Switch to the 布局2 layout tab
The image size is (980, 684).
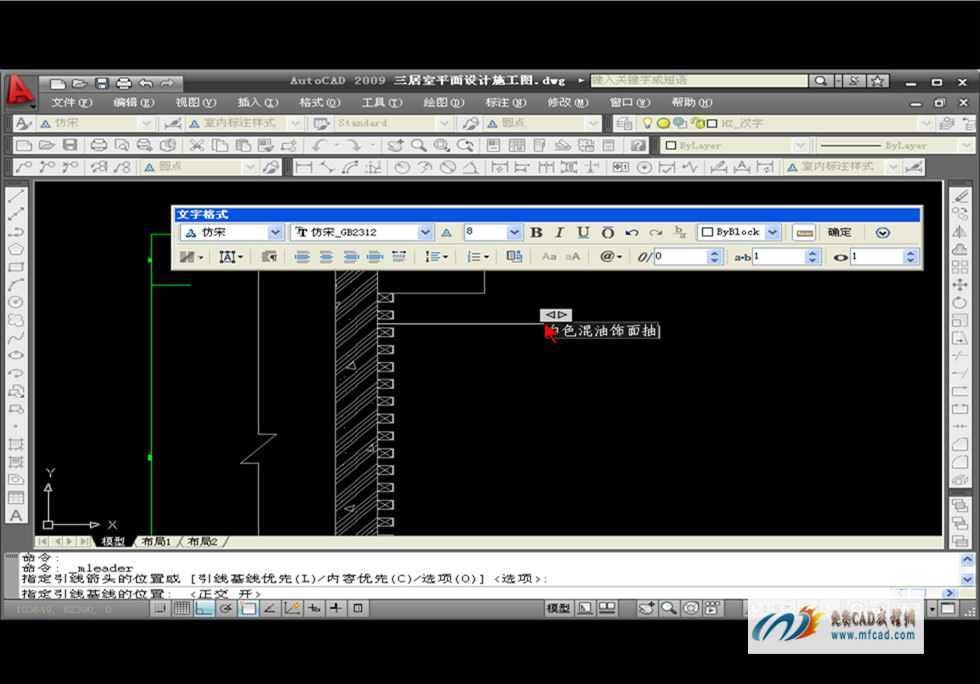(203, 541)
